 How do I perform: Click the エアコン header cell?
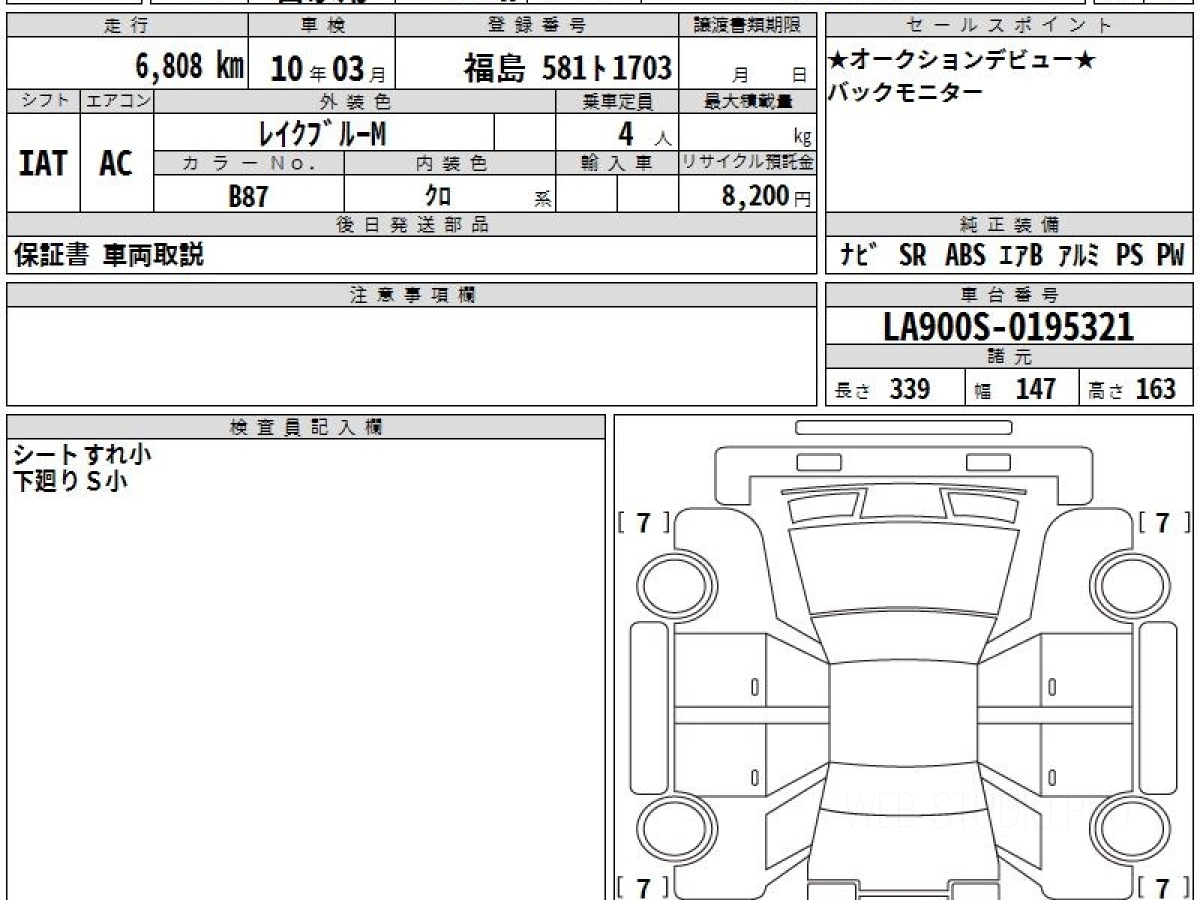tap(117, 101)
